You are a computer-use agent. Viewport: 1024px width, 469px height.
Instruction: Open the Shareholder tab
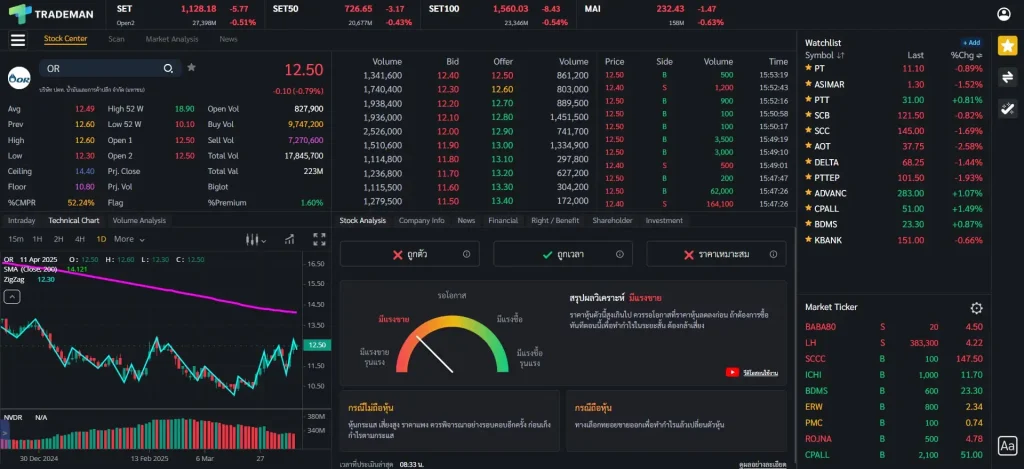pyautogui.click(x=613, y=221)
